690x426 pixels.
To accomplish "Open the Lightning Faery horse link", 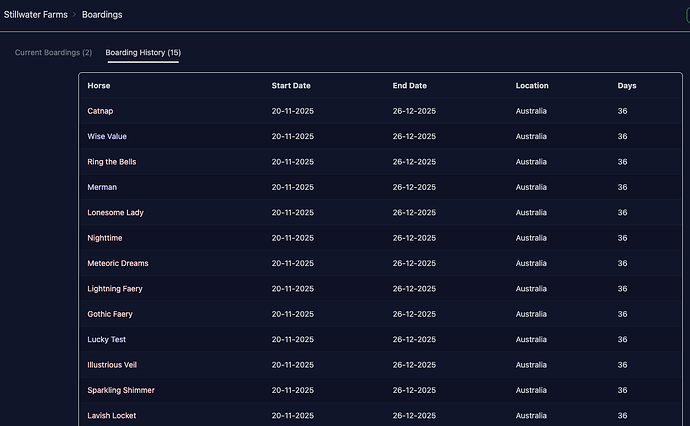I will pos(115,289).
